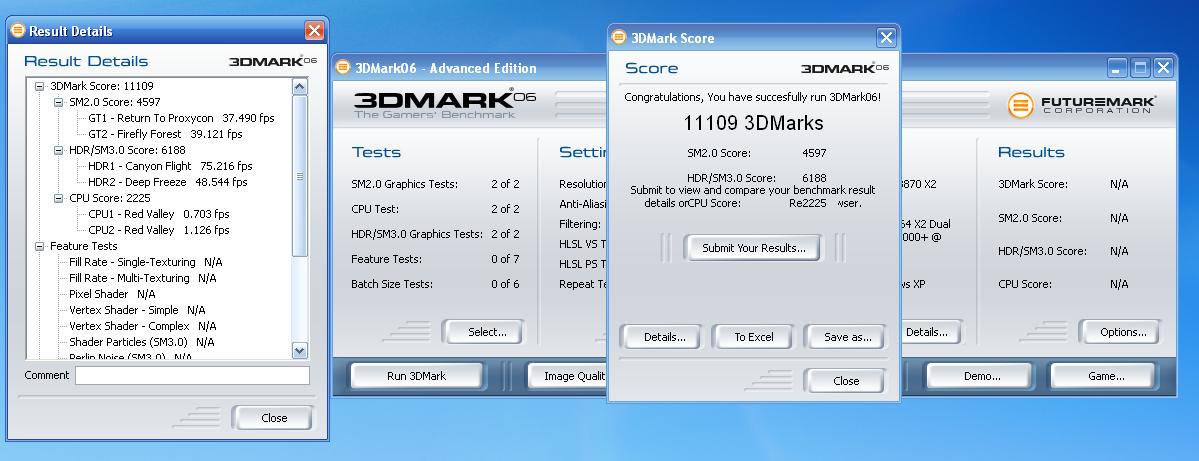
Task: Select GT1 - Return To Proxycon row
Action: point(181,118)
